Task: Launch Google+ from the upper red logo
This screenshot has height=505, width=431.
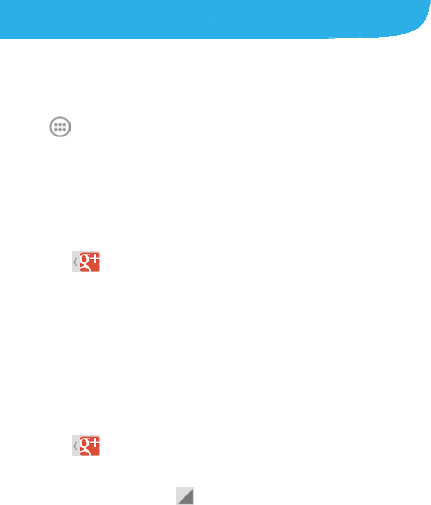Action: pos(89,262)
